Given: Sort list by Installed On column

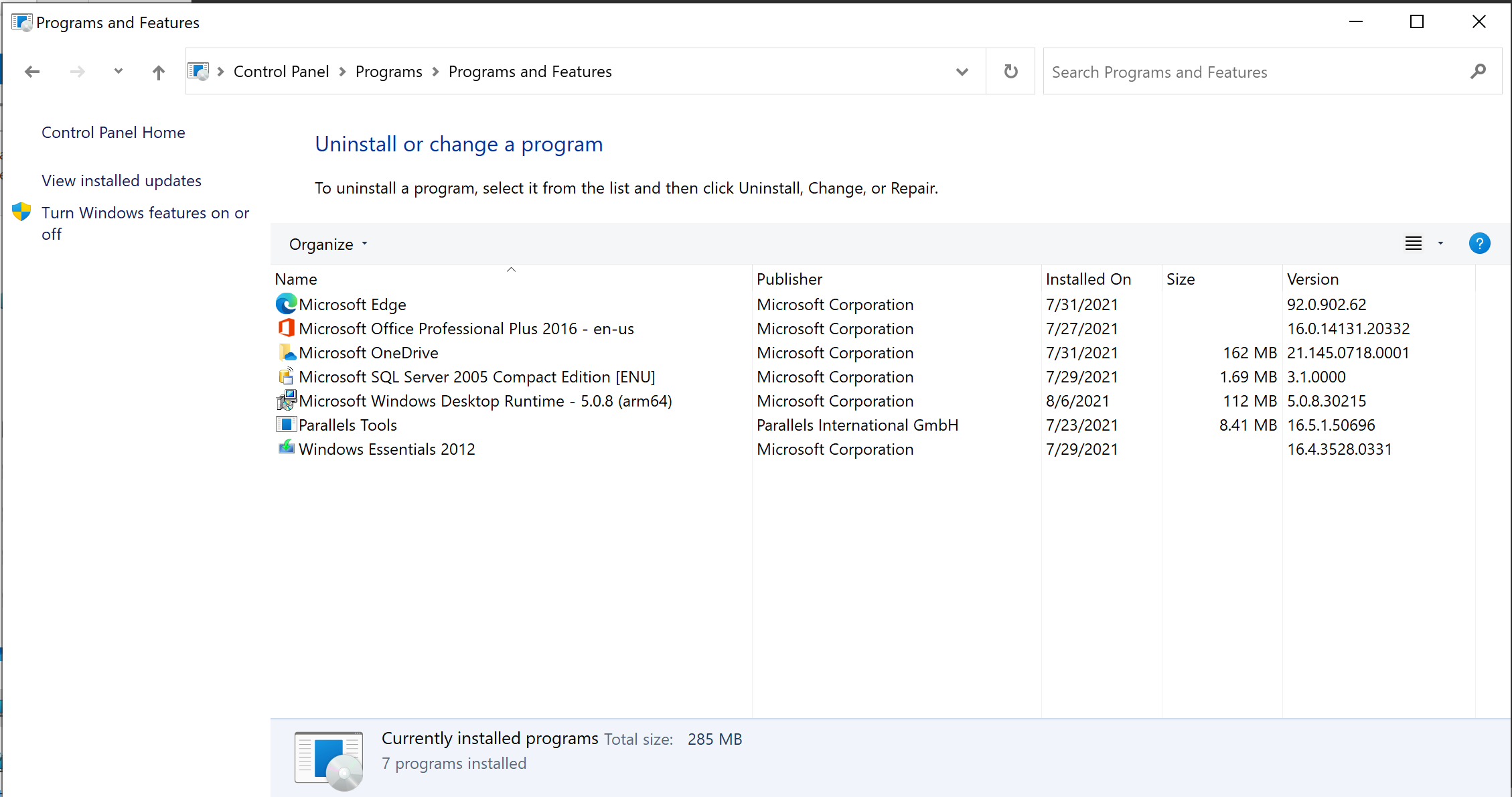Looking at the screenshot, I should point(1088,279).
